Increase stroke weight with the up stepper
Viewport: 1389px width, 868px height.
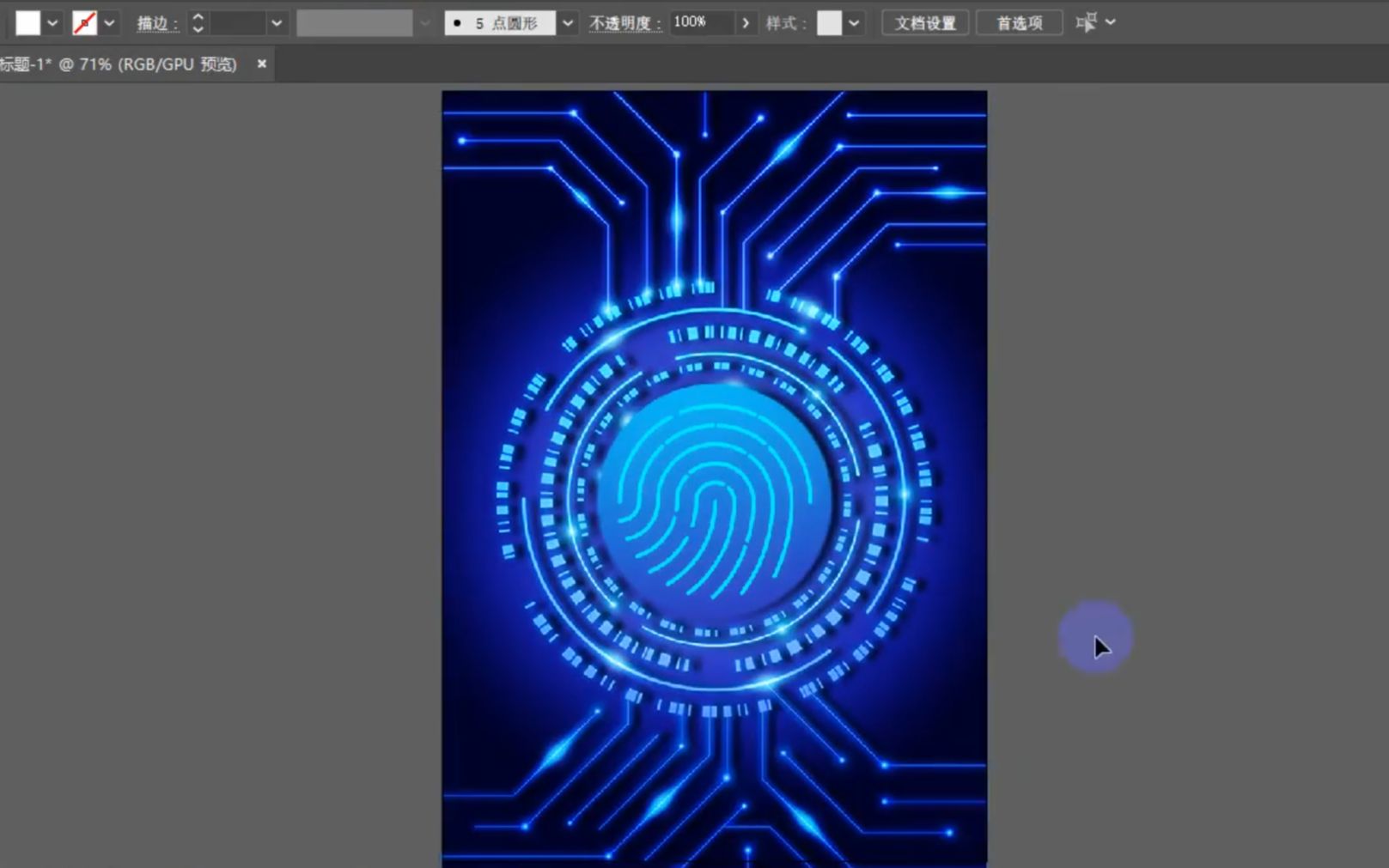coord(197,17)
